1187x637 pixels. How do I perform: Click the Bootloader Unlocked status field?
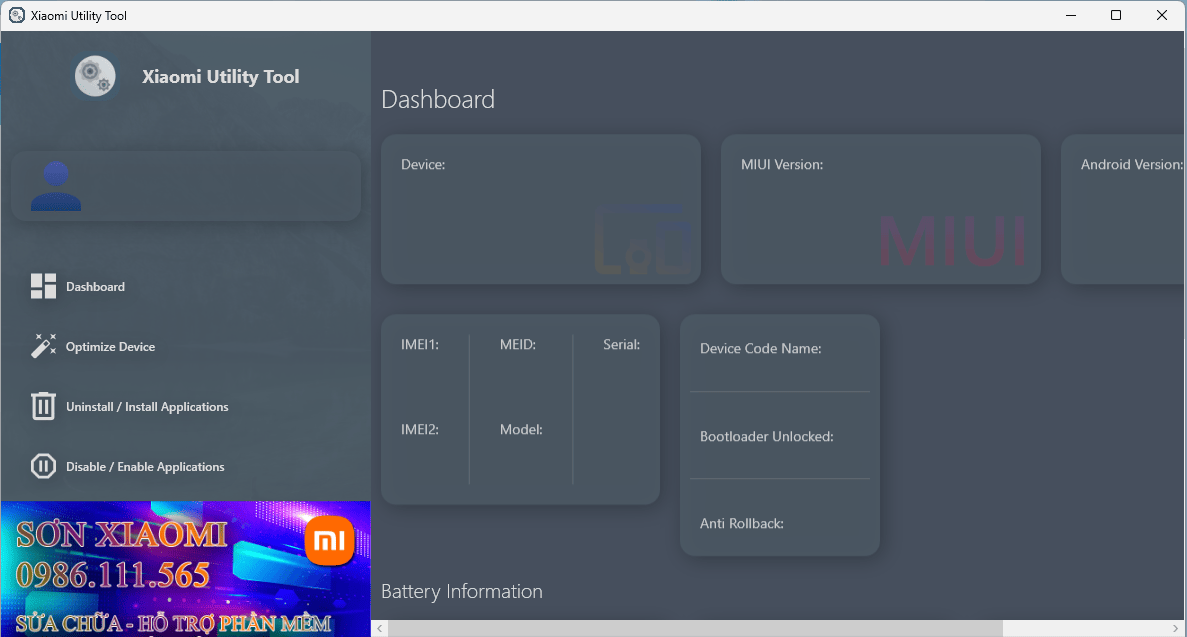point(779,436)
